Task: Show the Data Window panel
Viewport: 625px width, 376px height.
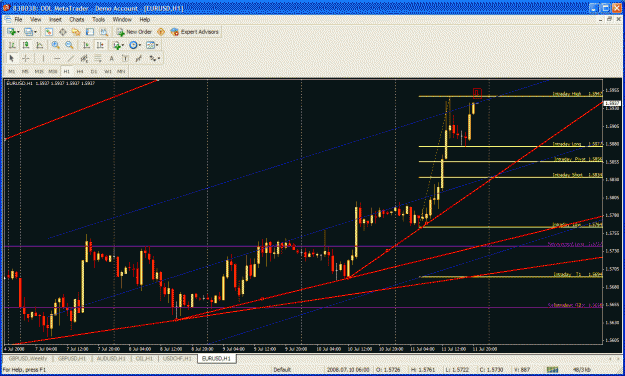Action: click(63, 32)
